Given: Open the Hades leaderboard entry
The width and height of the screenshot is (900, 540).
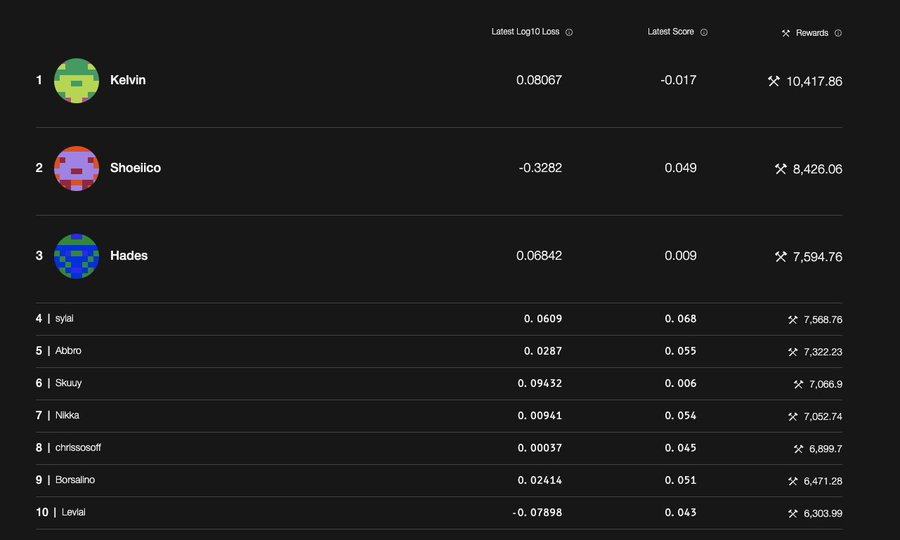Looking at the screenshot, I should (x=129, y=256).
